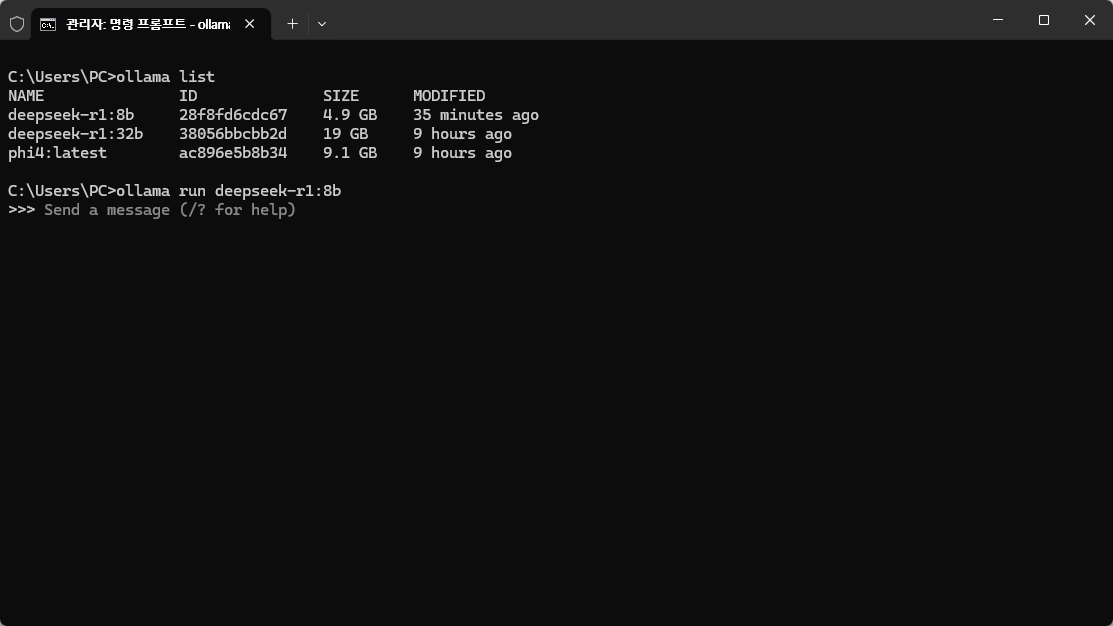Click the >>> prompt marker
The height and width of the screenshot is (626, 1113).
[x=21, y=210]
